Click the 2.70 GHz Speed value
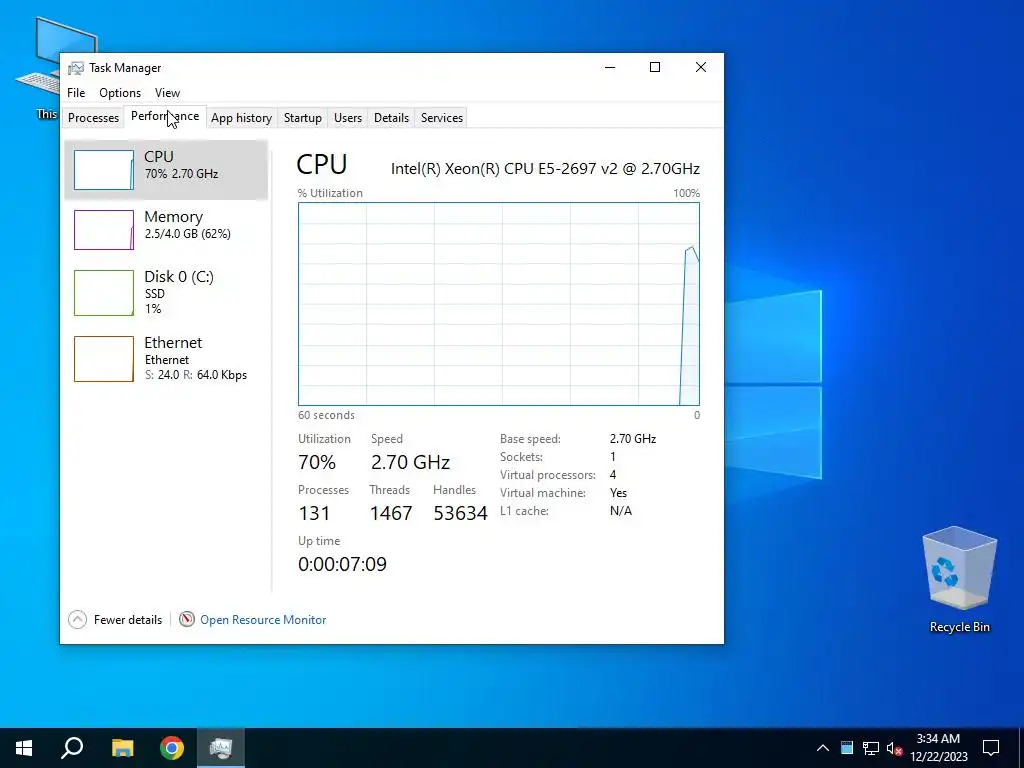 (x=410, y=462)
